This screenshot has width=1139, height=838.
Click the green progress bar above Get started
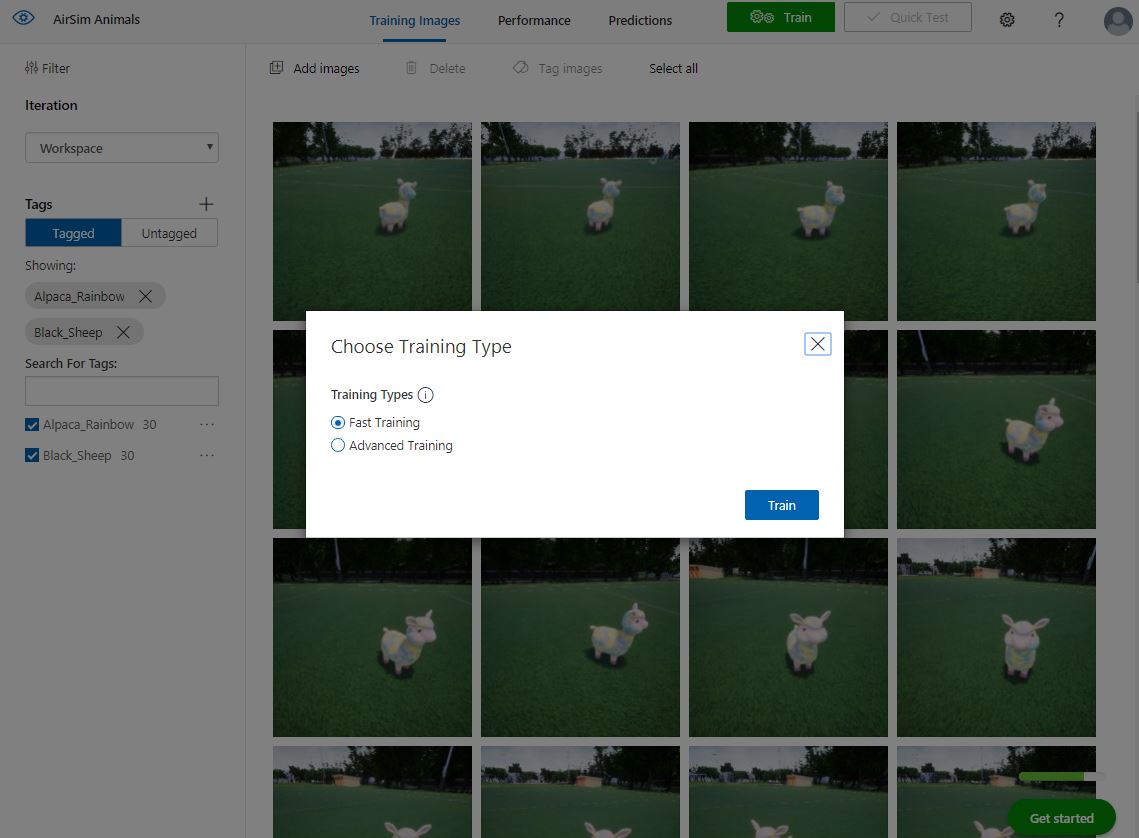point(1061,777)
